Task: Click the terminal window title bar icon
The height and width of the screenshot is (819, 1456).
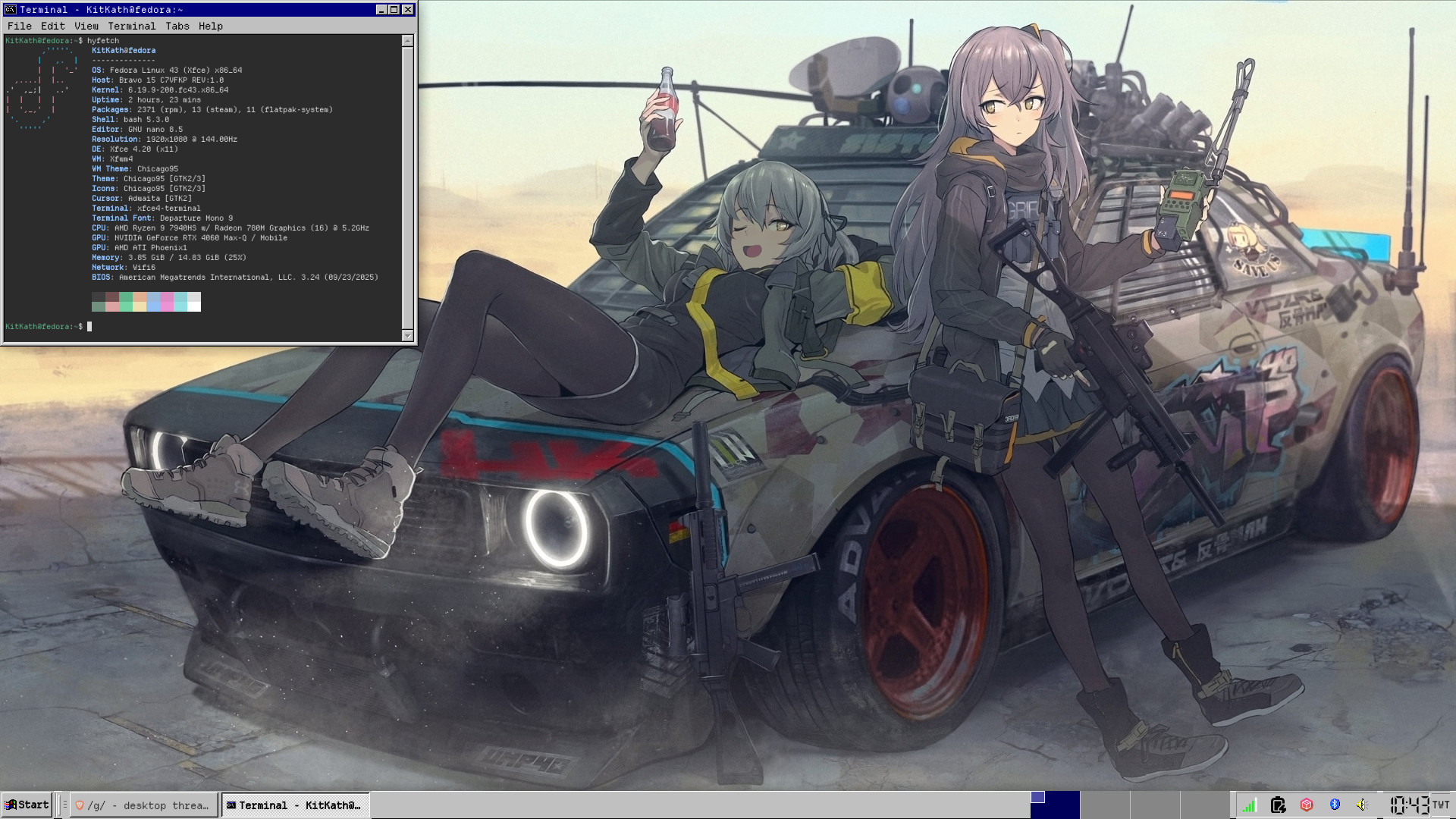Action: 11,10
